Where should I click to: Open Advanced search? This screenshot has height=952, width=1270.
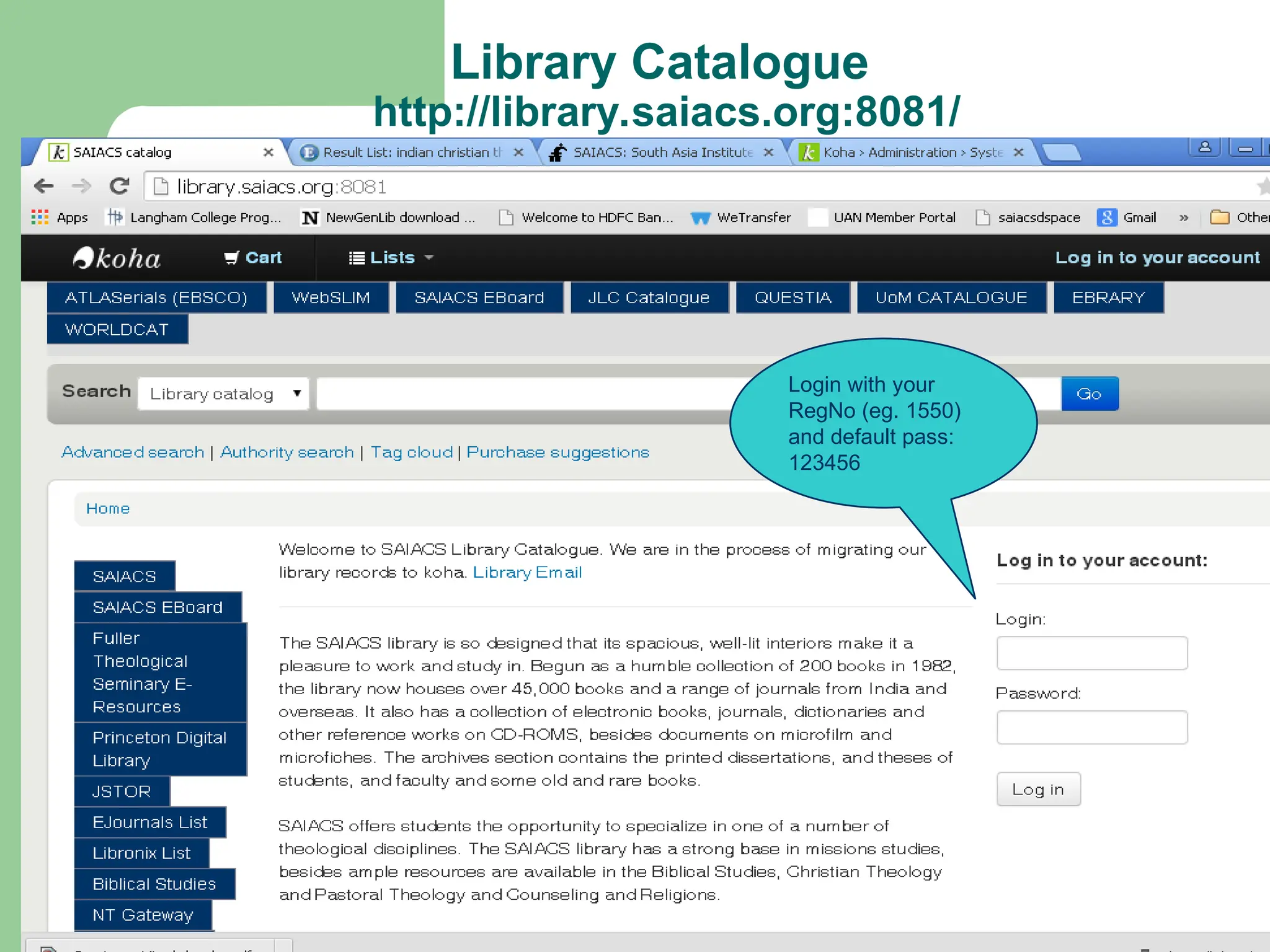[x=133, y=452]
